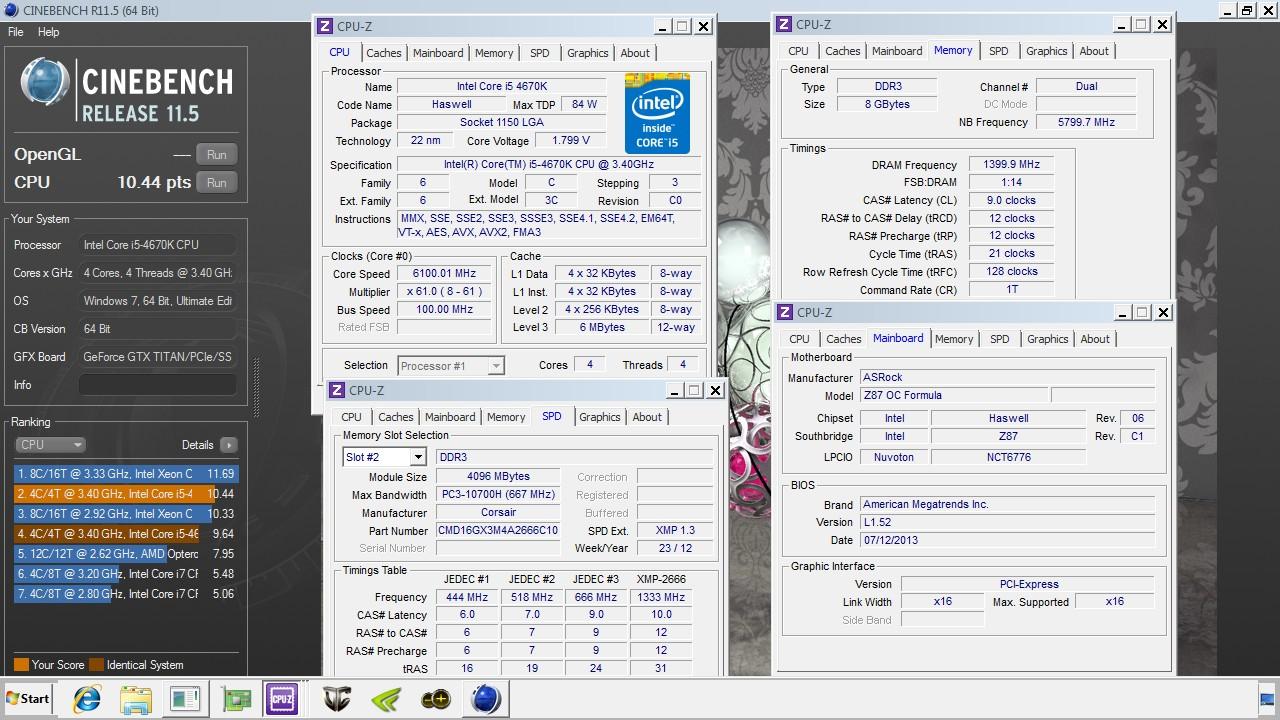The width and height of the screenshot is (1280, 720).
Task: Run the OpenGL benchmark
Action: click(x=217, y=155)
